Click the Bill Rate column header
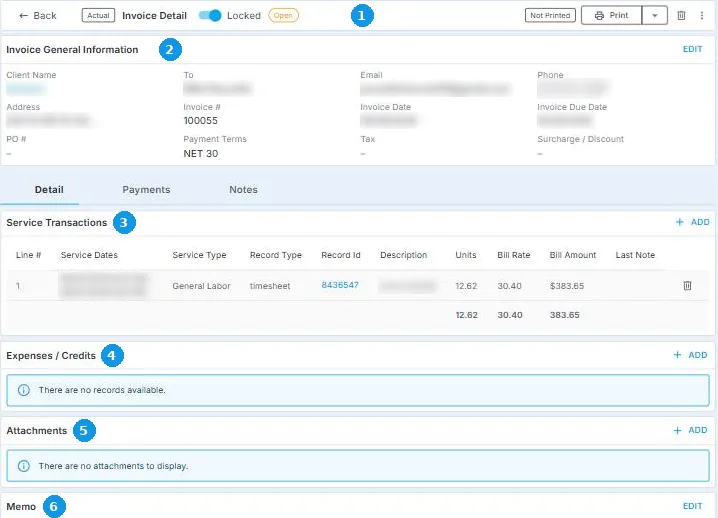 [x=514, y=255]
